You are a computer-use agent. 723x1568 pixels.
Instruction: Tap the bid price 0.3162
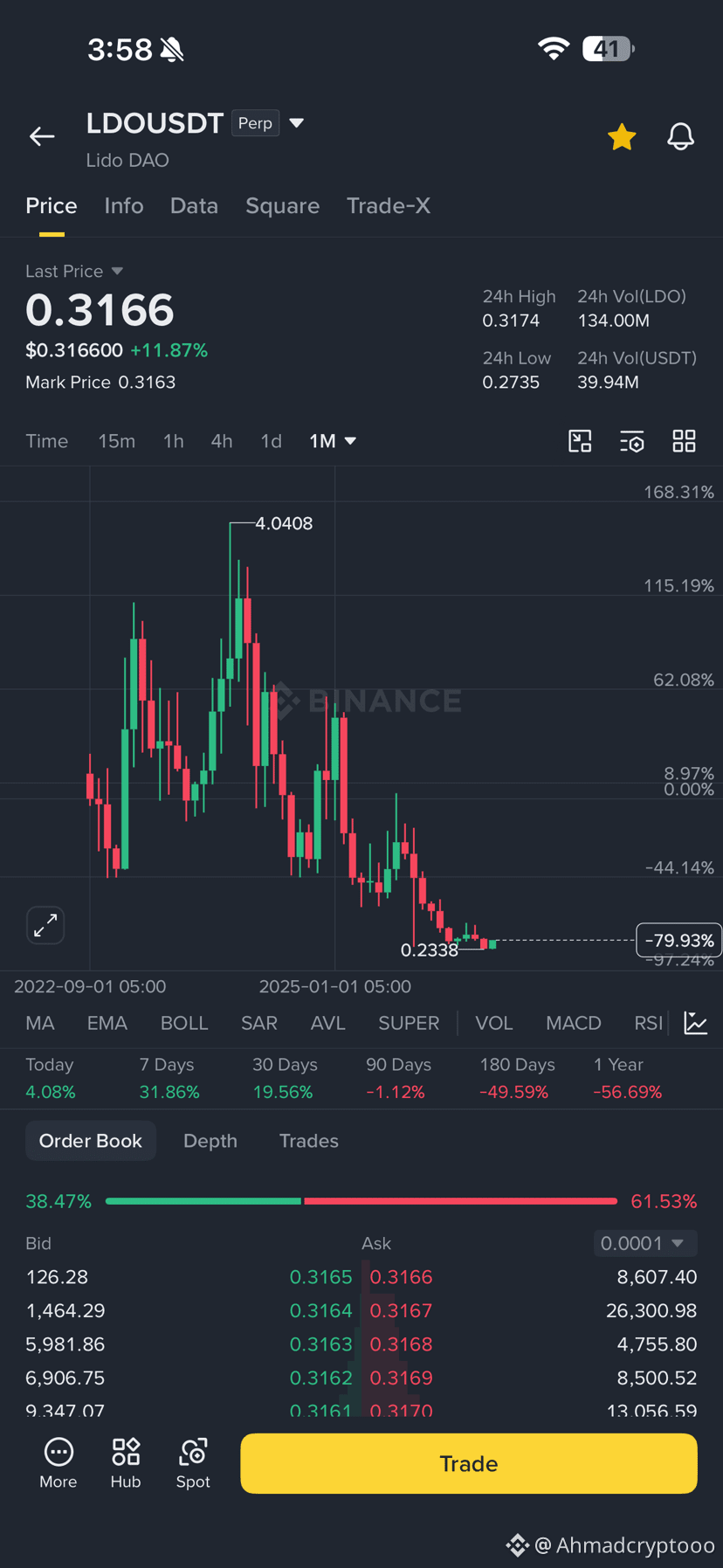(320, 1378)
